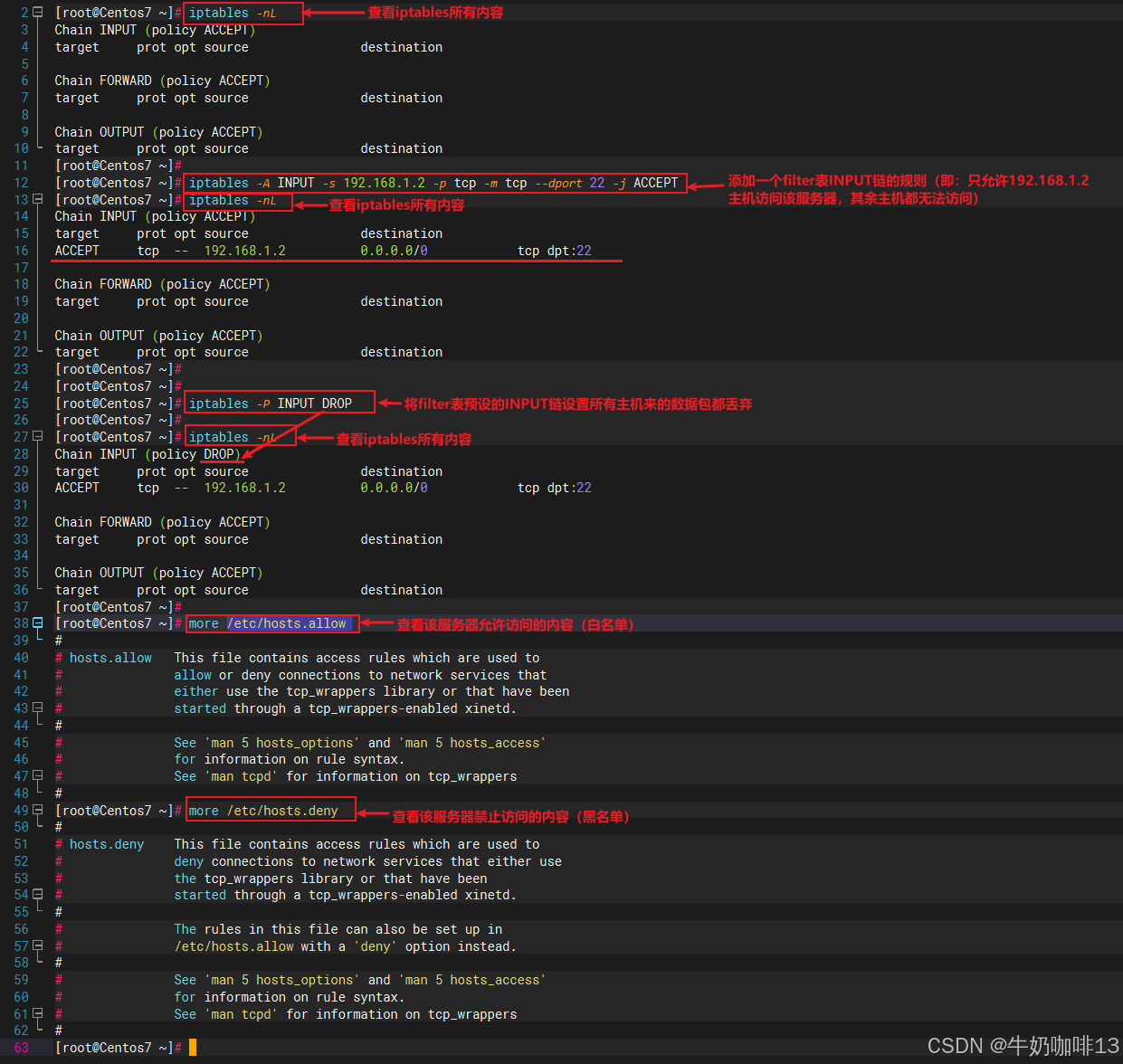1123x1064 pixels.
Task: Click 'hosts.deny' heading on line 51
Action: tap(107, 844)
